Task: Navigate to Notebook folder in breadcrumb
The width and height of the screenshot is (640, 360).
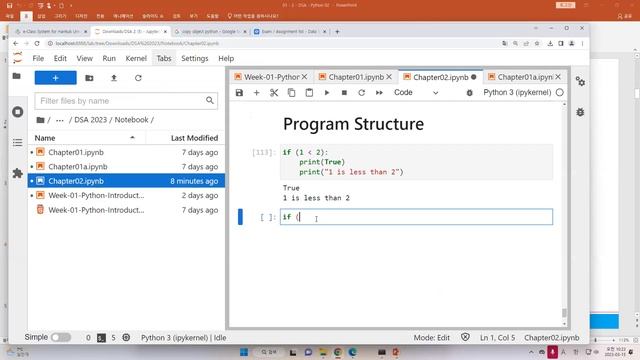Action: tap(131, 120)
